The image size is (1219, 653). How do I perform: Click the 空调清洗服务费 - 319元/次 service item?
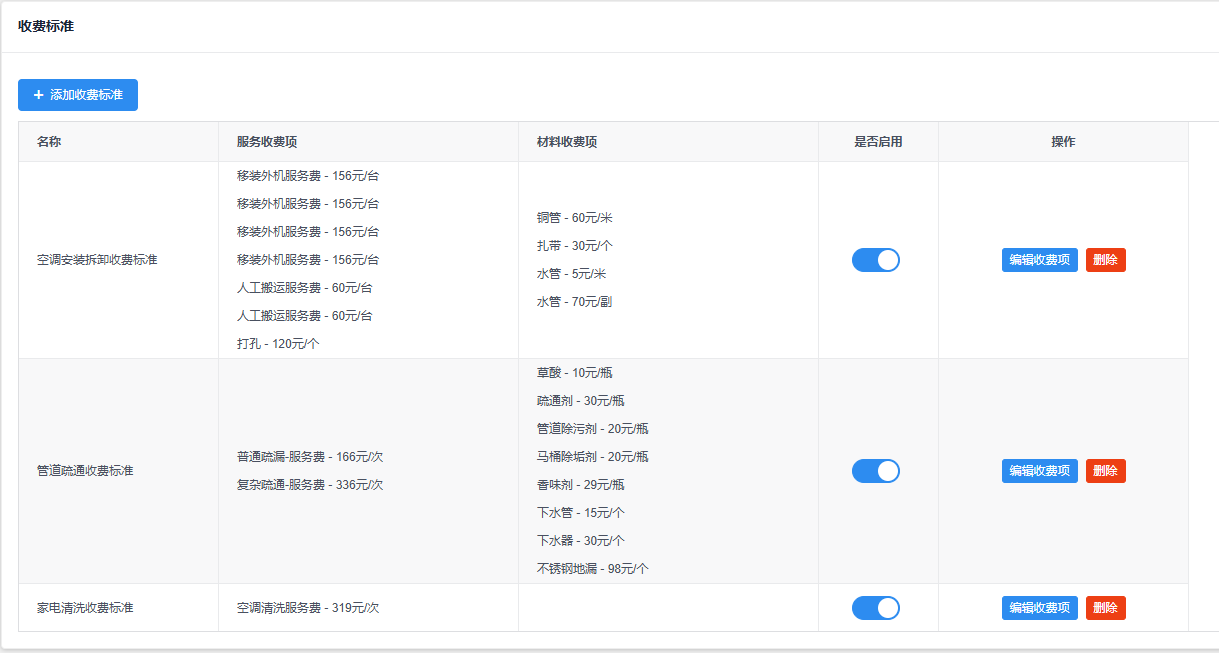tap(308, 608)
